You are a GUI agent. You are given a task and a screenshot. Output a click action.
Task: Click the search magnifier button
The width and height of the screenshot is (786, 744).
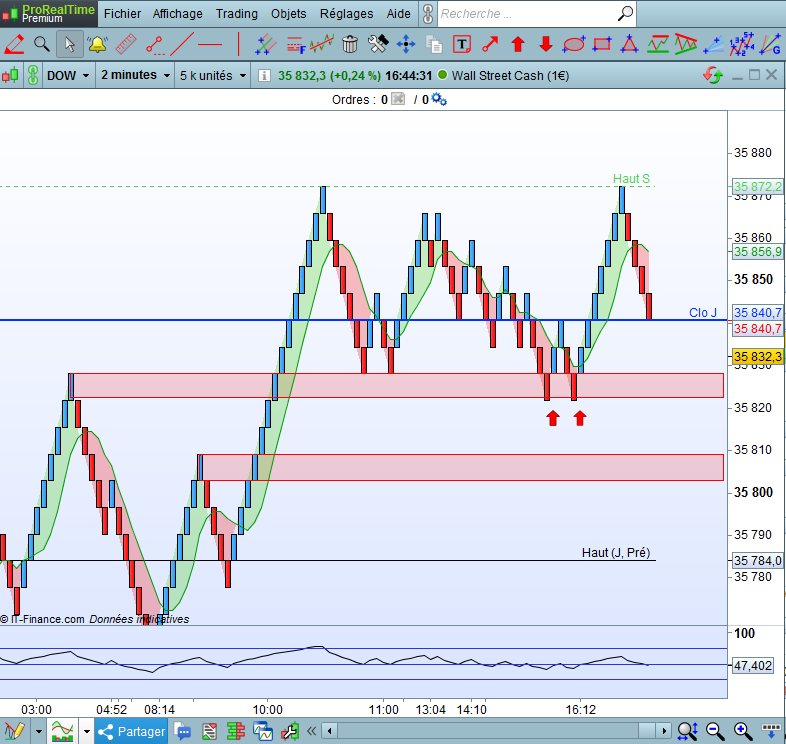point(625,14)
